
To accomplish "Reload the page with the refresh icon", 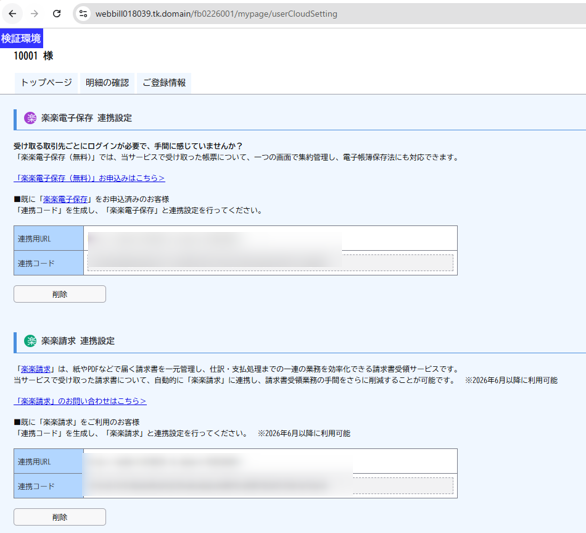I will point(57,14).
